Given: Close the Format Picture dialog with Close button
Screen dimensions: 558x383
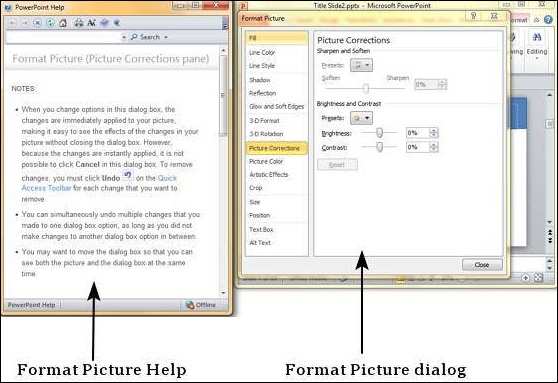Looking at the screenshot, I should [482, 265].
